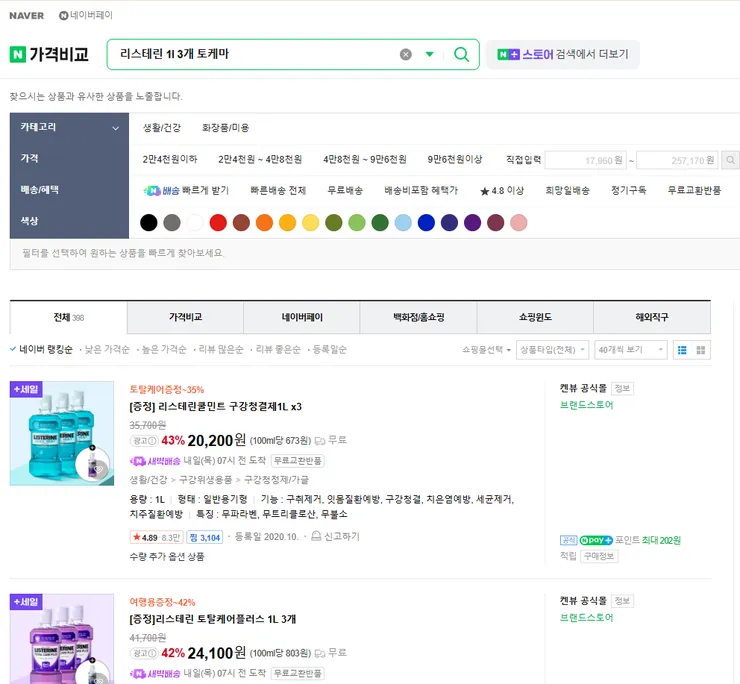The image size is (740, 684).
Task: Select the pink color swatch
Action: [x=519, y=222]
